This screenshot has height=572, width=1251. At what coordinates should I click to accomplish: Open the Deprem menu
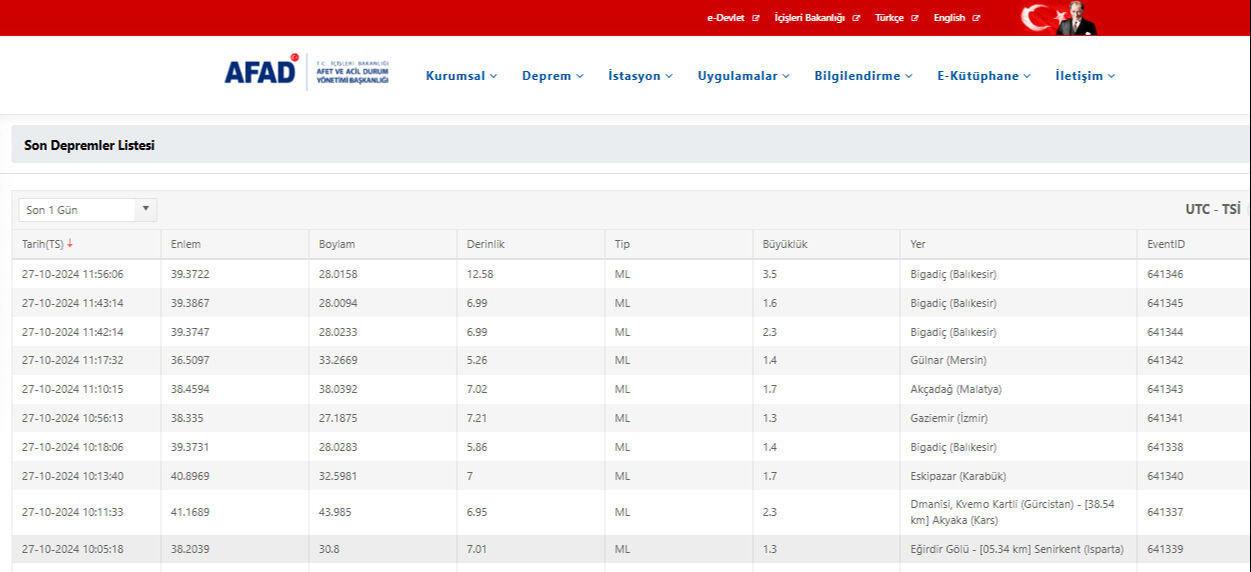(552, 76)
